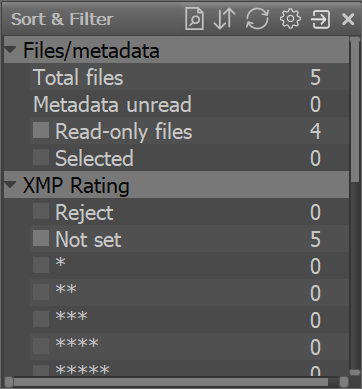Close the Sort & Filter panel
362x389 pixels.
tap(348, 19)
